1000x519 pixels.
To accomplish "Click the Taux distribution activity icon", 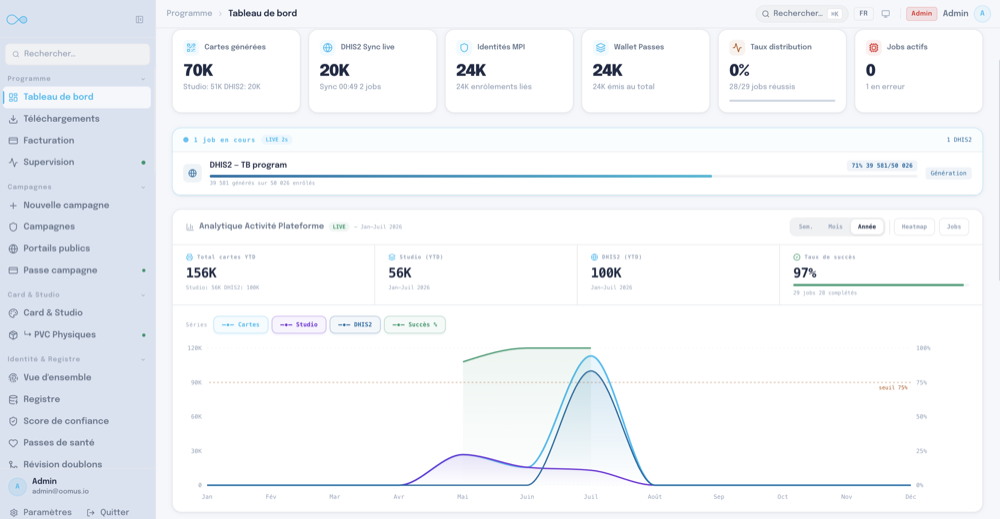I will 737,47.
